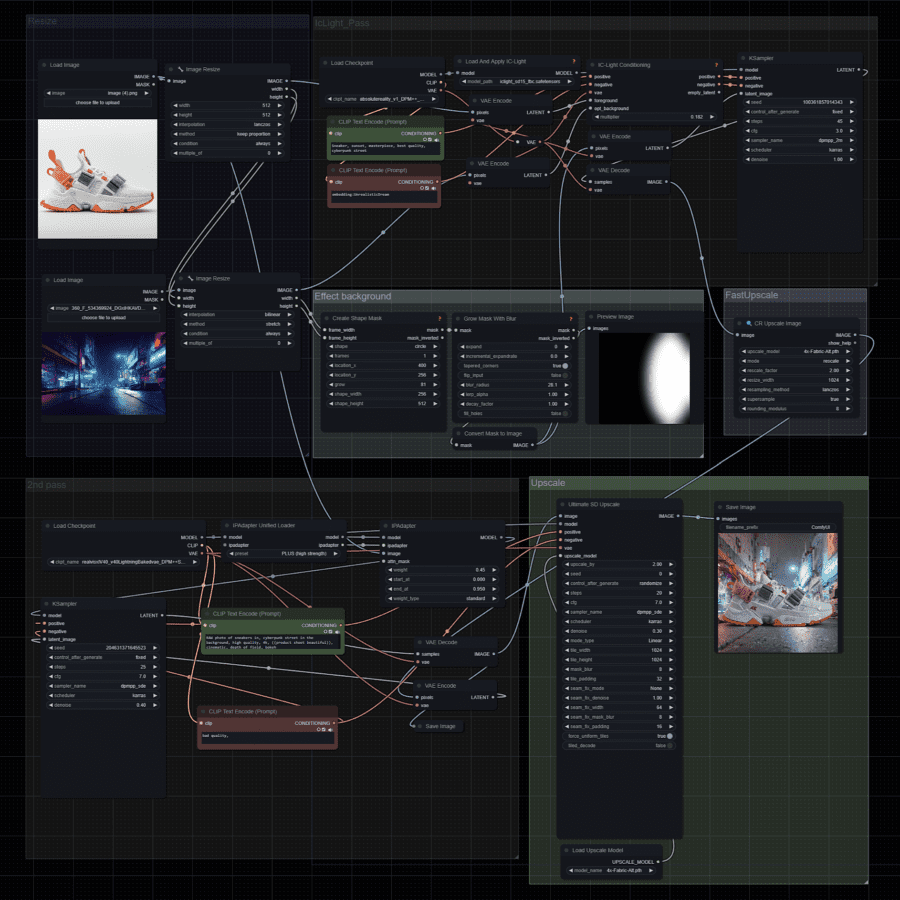Toggle force_uniform_tiles in Ultimate SD Upscale
The width and height of the screenshot is (900, 900).
tap(669, 737)
